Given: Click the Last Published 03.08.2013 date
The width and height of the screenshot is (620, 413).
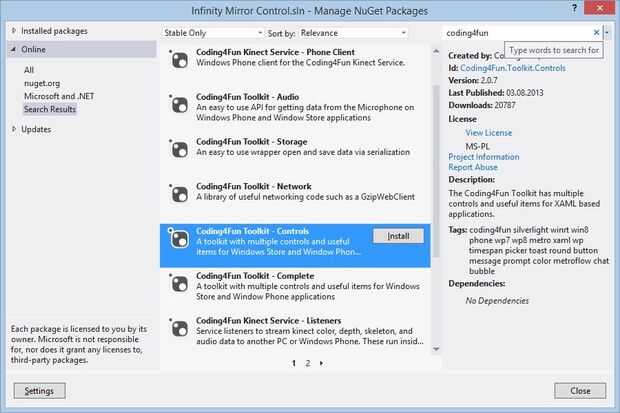Looking at the screenshot, I should pos(525,93).
